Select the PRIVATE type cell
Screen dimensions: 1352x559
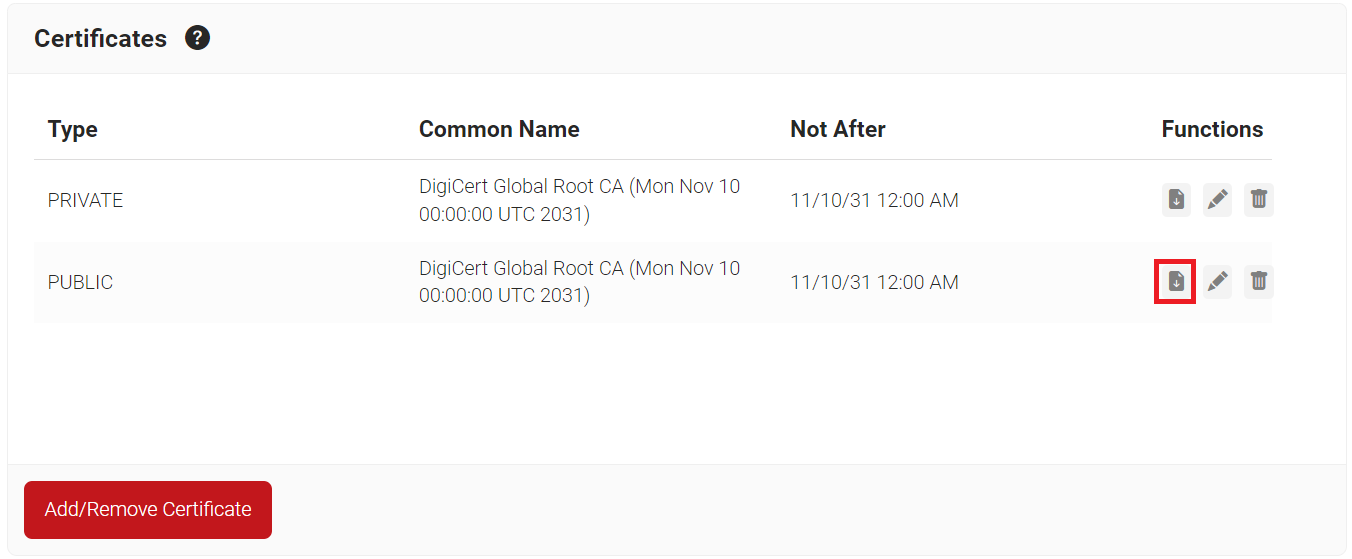pyautogui.click(x=85, y=200)
